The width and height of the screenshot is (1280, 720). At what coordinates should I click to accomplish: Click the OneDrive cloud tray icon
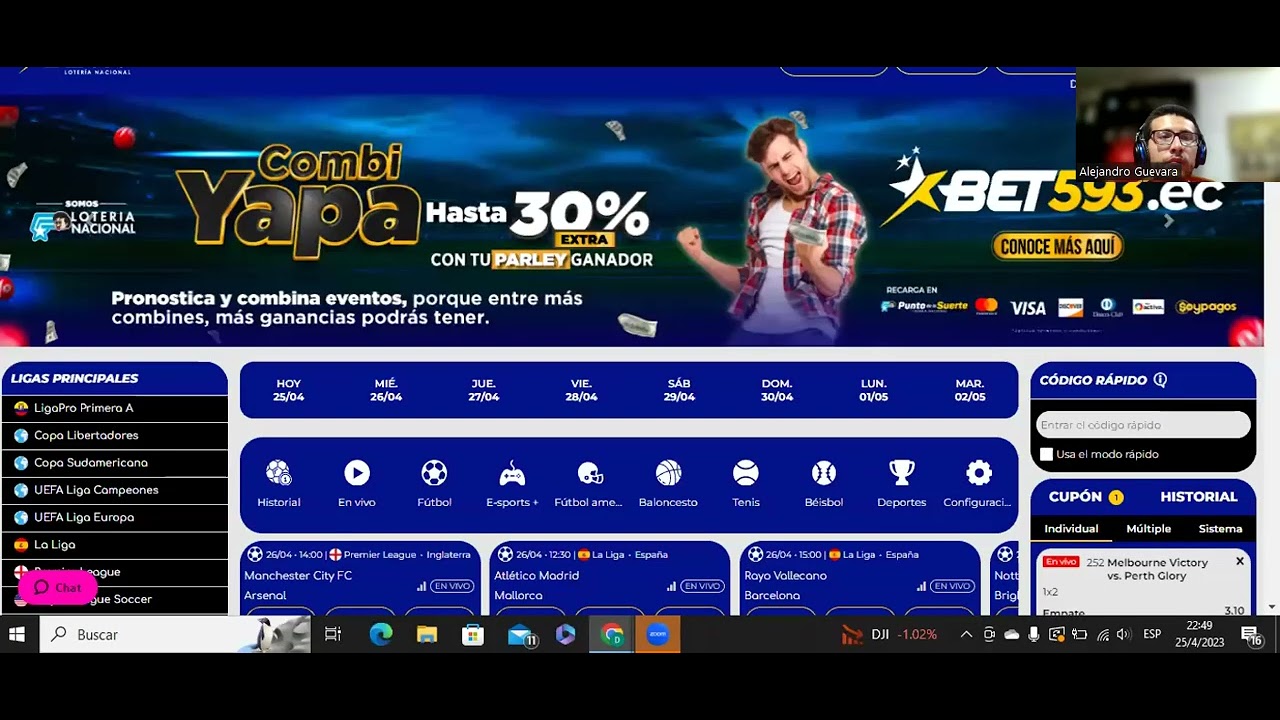pyautogui.click(x=1011, y=634)
